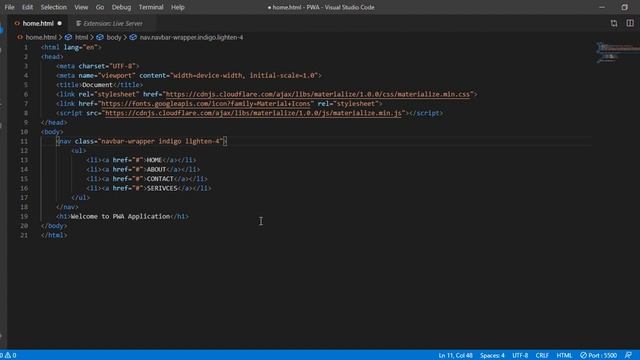Open the Debug menu
640x360 pixels.
coord(121,7)
